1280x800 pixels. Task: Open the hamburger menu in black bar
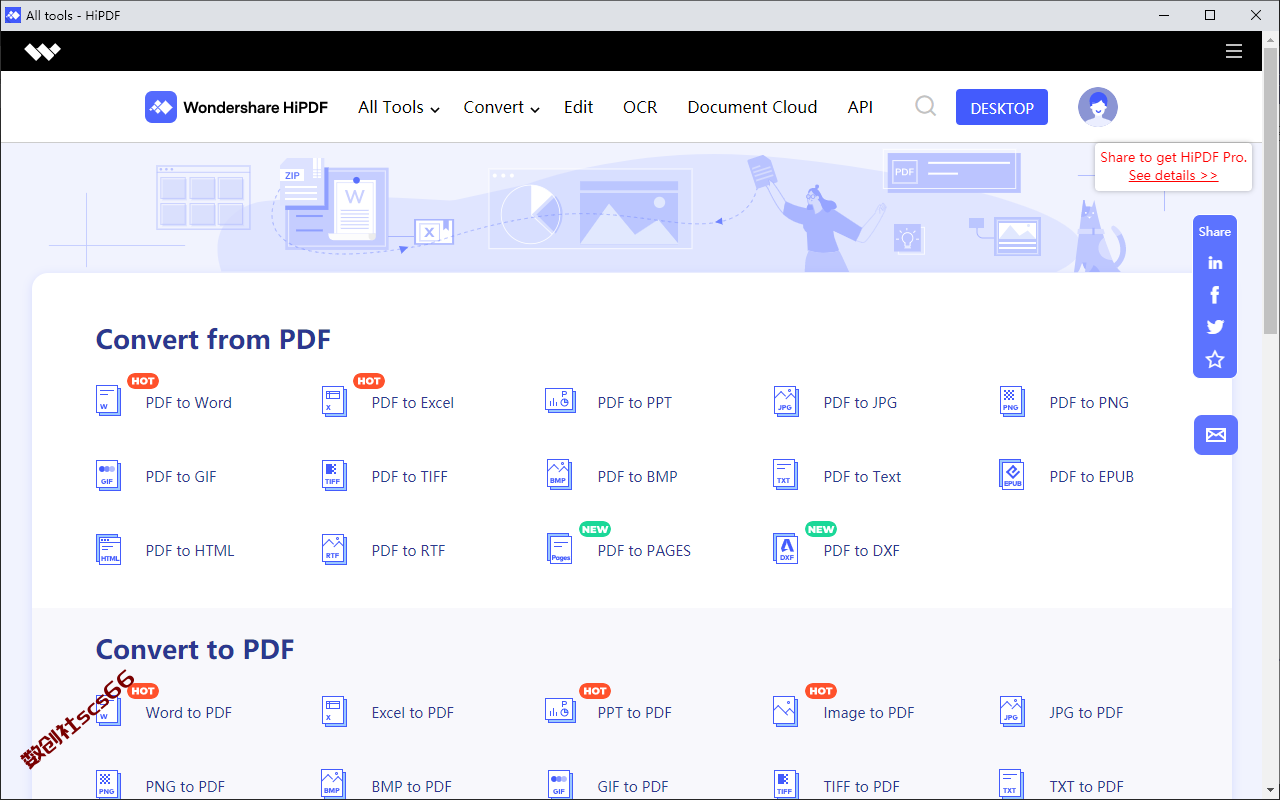[1234, 51]
